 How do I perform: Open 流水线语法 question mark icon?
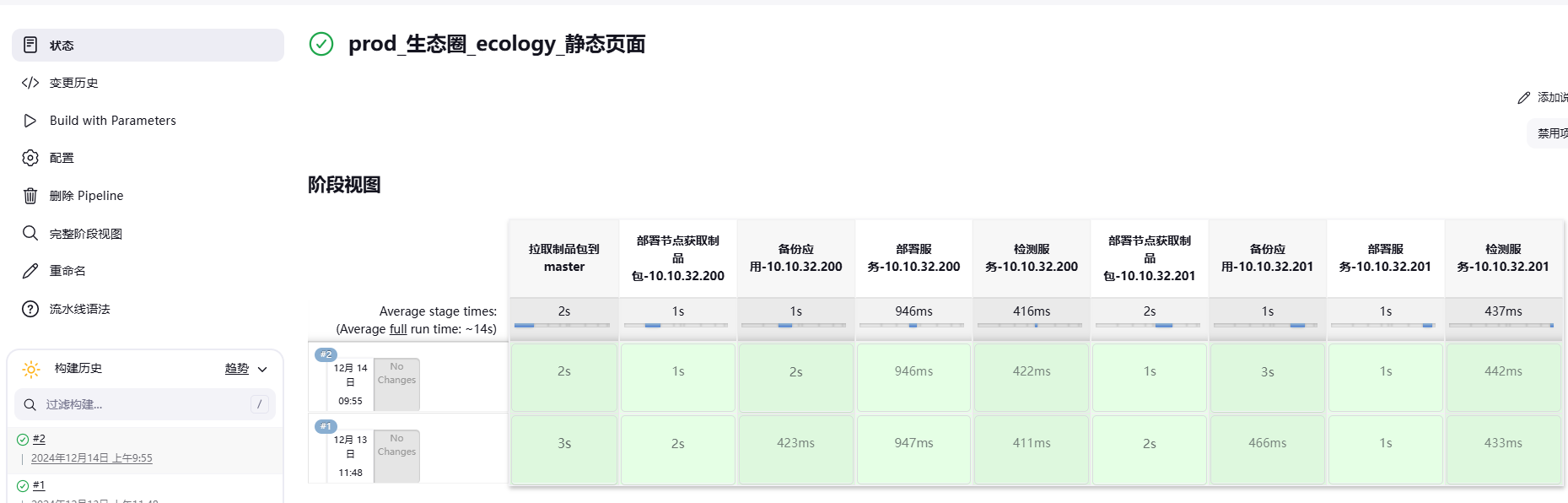(x=30, y=309)
